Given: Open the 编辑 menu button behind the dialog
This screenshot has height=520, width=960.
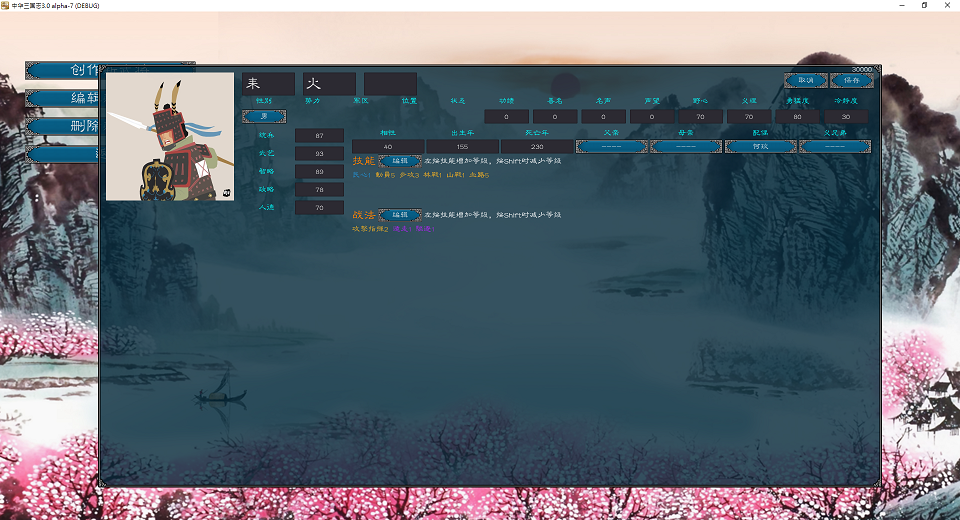Looking at the screenshot, I should point(62,98).
